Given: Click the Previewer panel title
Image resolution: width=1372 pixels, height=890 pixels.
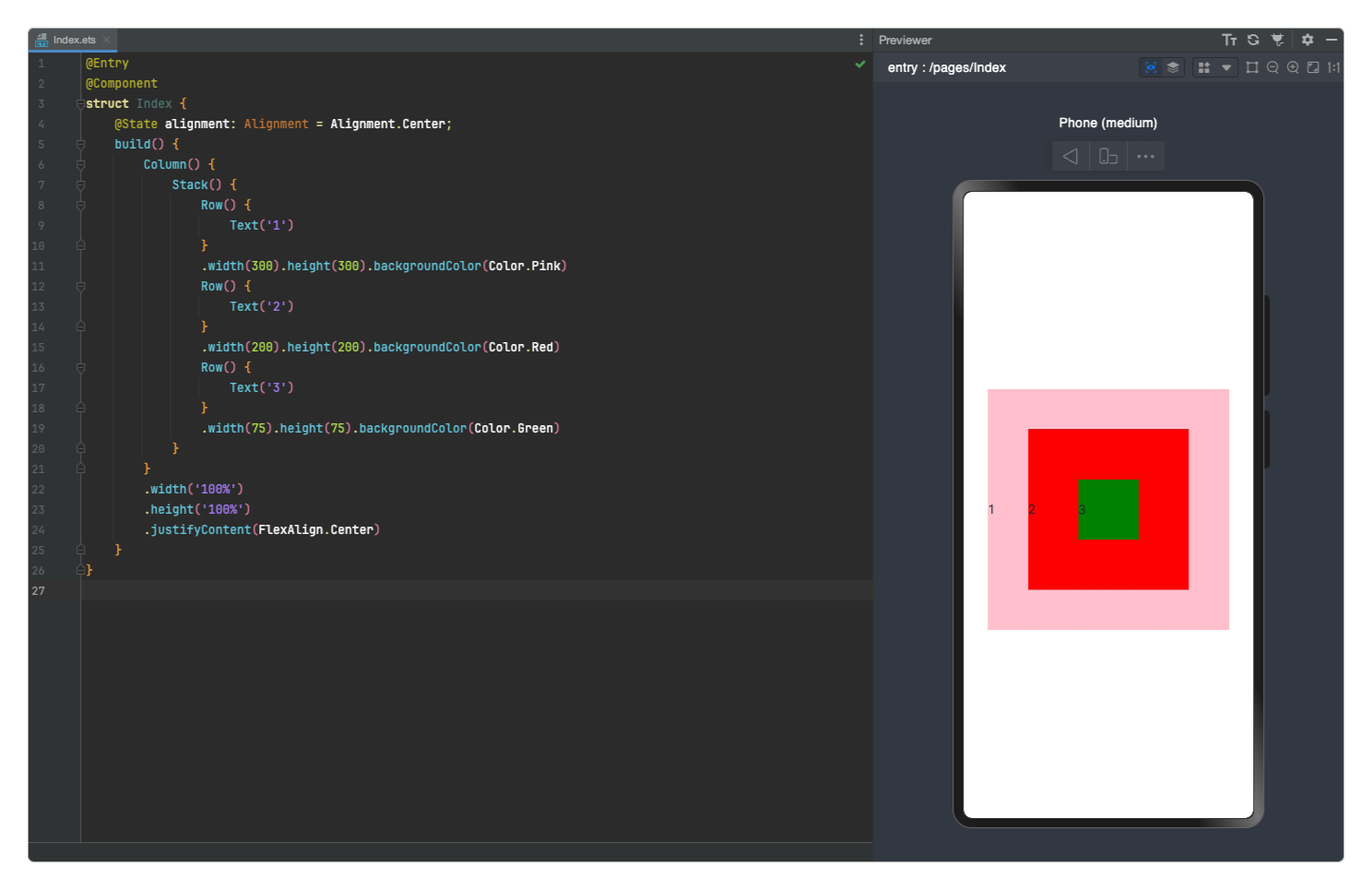Looking at the screenshot, I should (905, 40).
